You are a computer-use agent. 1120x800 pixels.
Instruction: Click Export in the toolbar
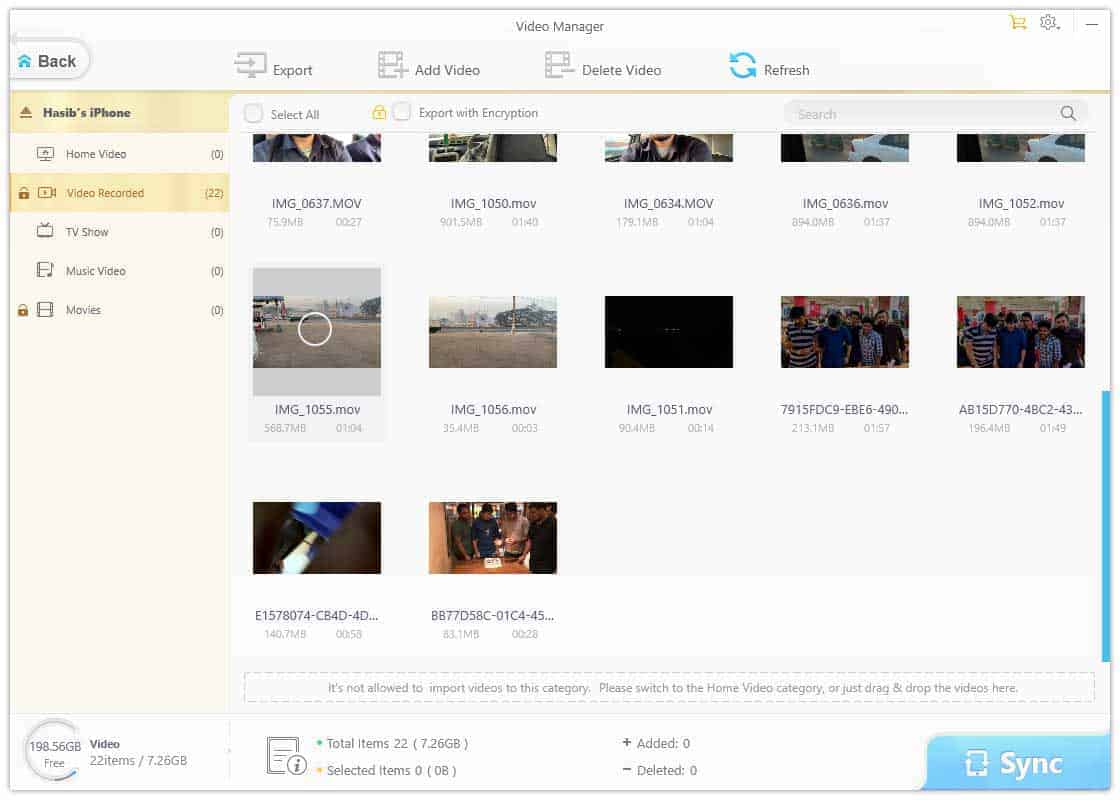point(276,66)
